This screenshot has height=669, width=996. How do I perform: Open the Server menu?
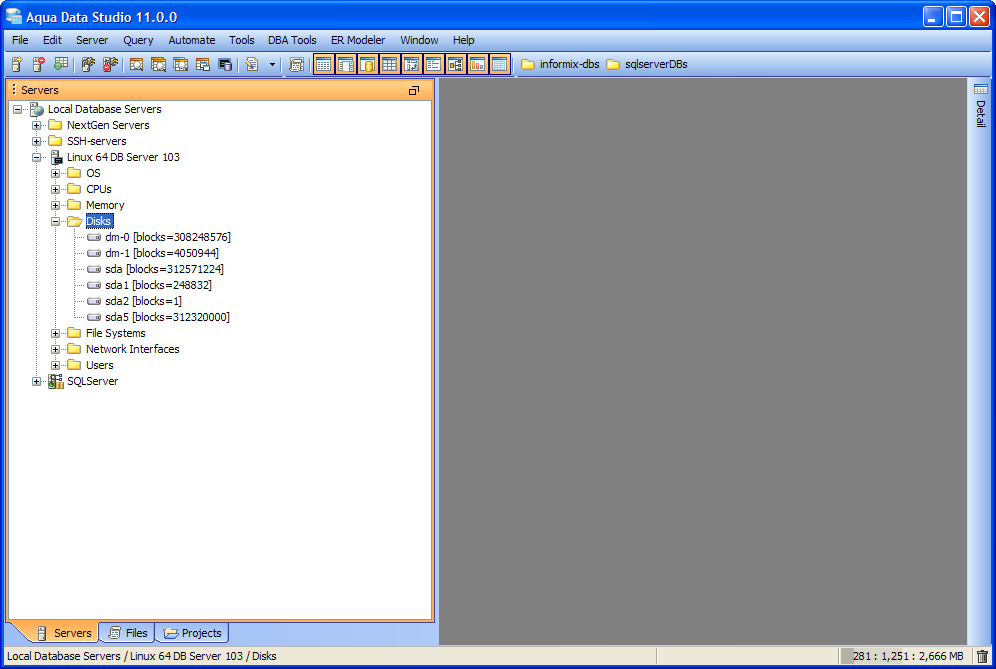92,40
